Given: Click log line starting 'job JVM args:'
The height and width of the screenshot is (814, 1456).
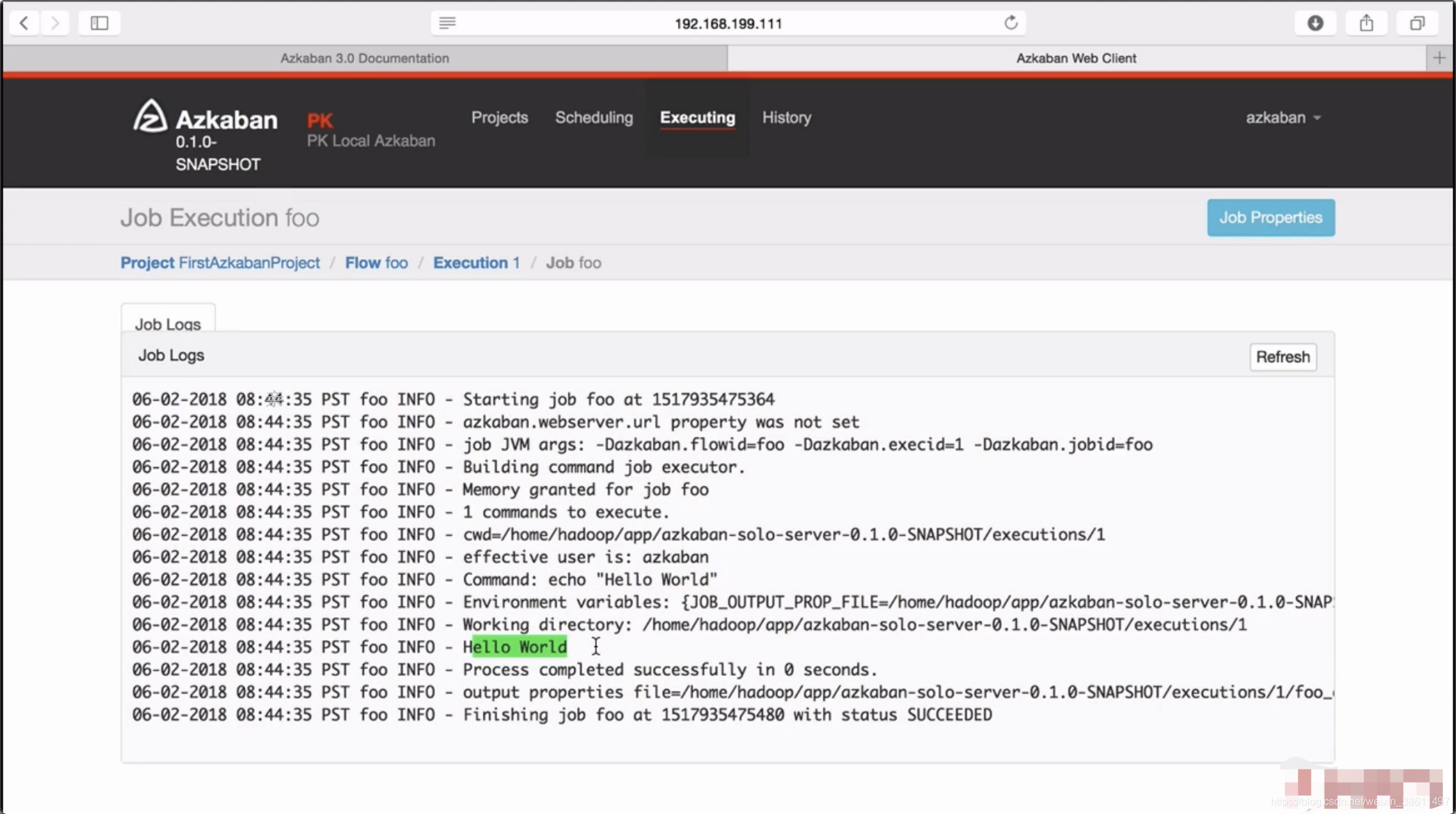Looking at the screenshot, I should (642, 445).
